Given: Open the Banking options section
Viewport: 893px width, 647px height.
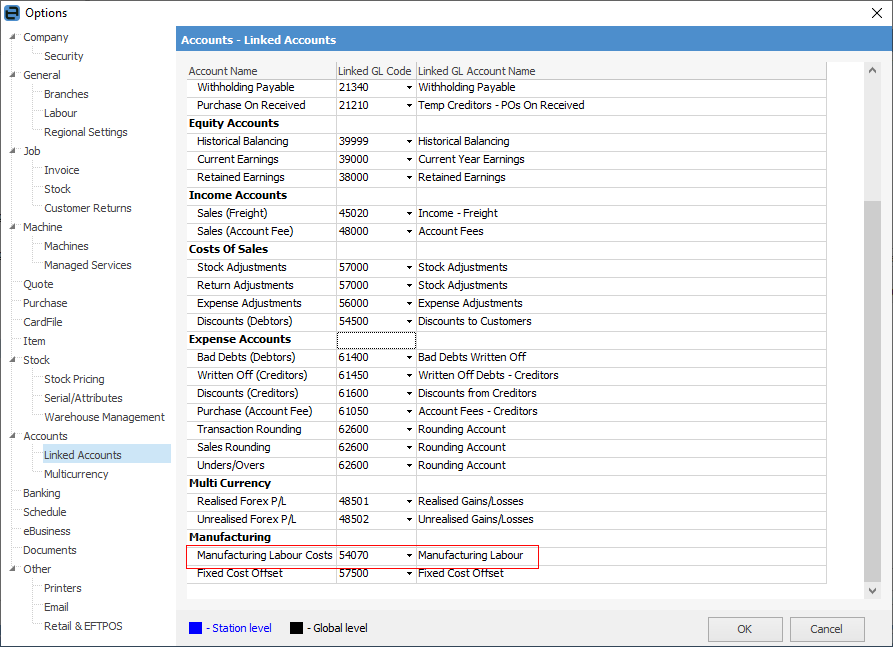Looking at the screenshot, I should (42, 493).
